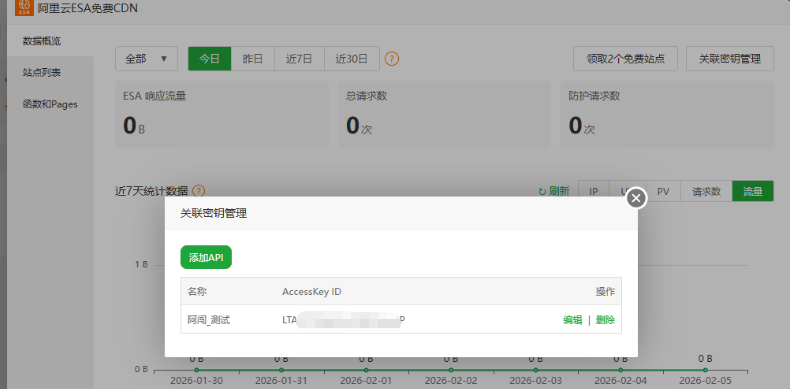
Task: Click the 操作 column header
Action: (x=605, y=292)
